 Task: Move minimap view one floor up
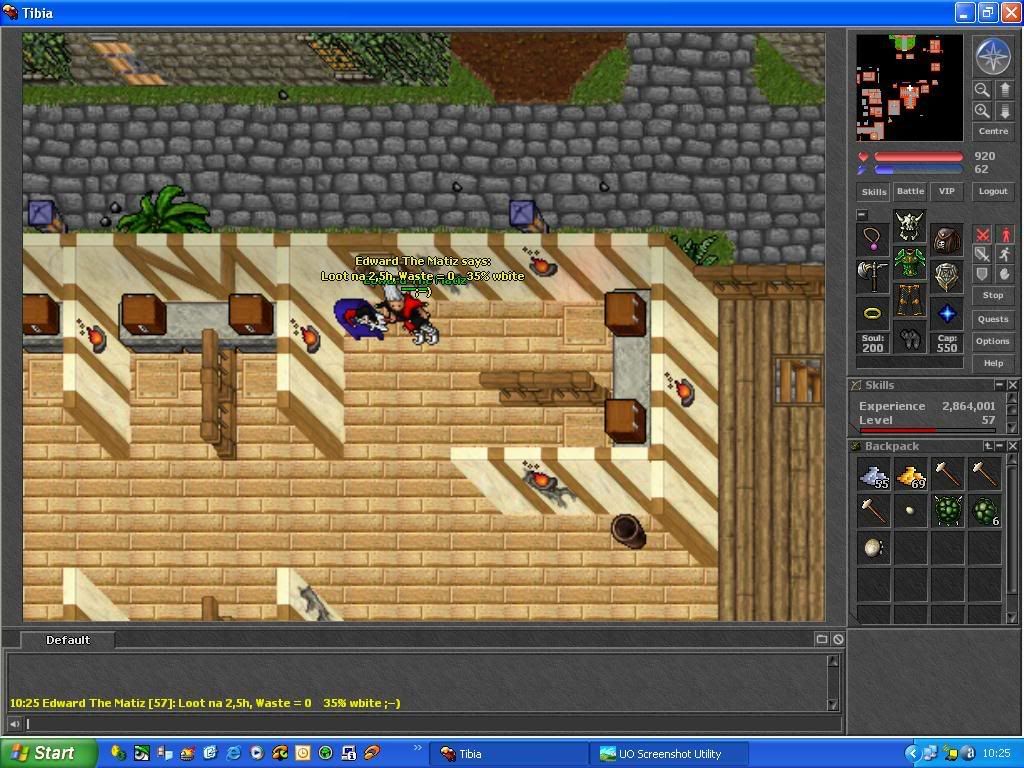(x=1004, y=89)
